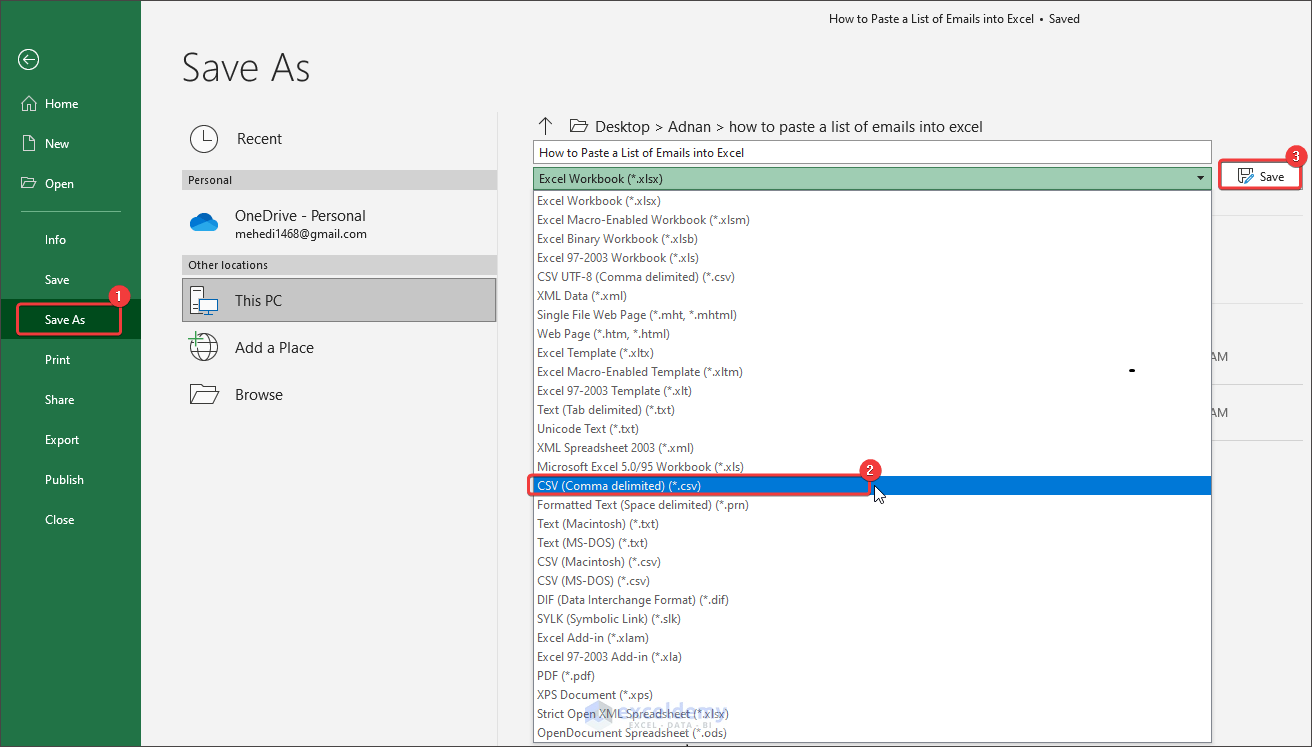Click the Home house icon
1312x747 pixels.
point(28,104)
